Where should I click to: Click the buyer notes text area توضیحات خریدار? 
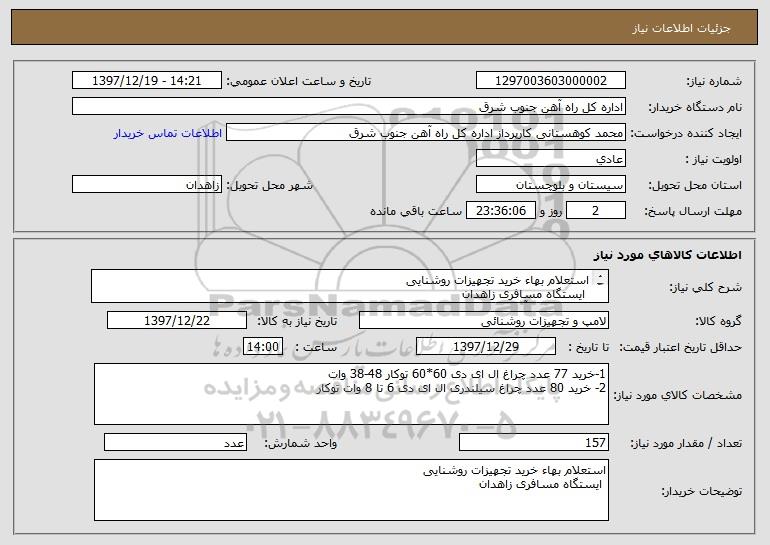351,490
